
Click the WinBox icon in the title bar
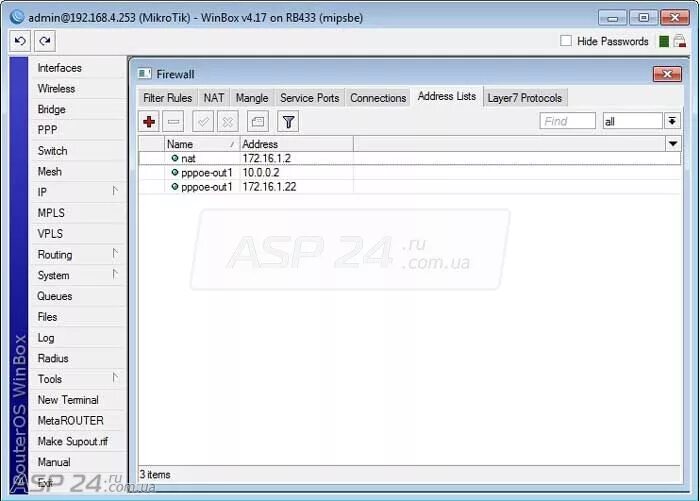tap(17, 17)
